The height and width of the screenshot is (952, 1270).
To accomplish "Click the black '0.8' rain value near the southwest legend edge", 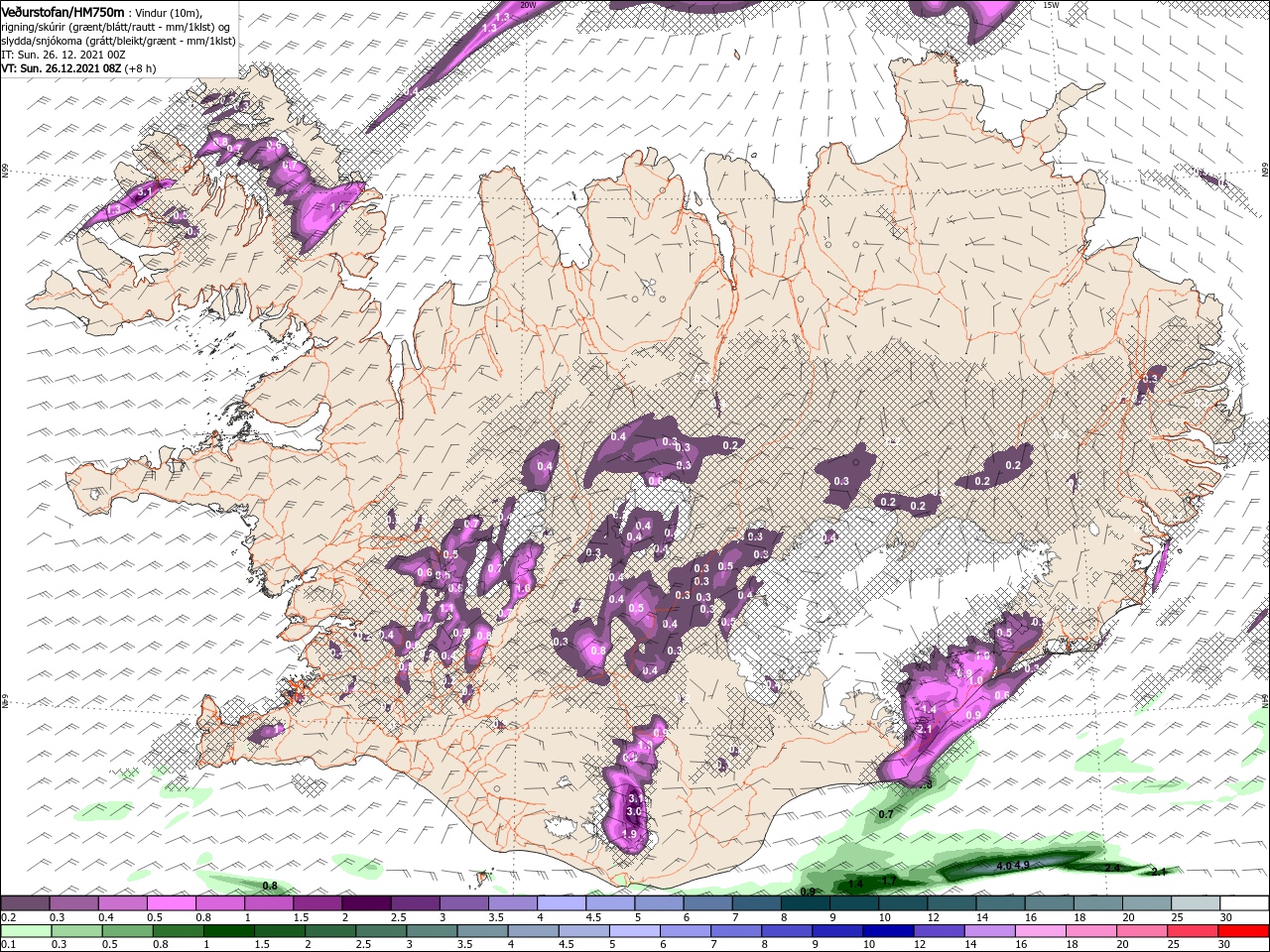I will point(269,886).
